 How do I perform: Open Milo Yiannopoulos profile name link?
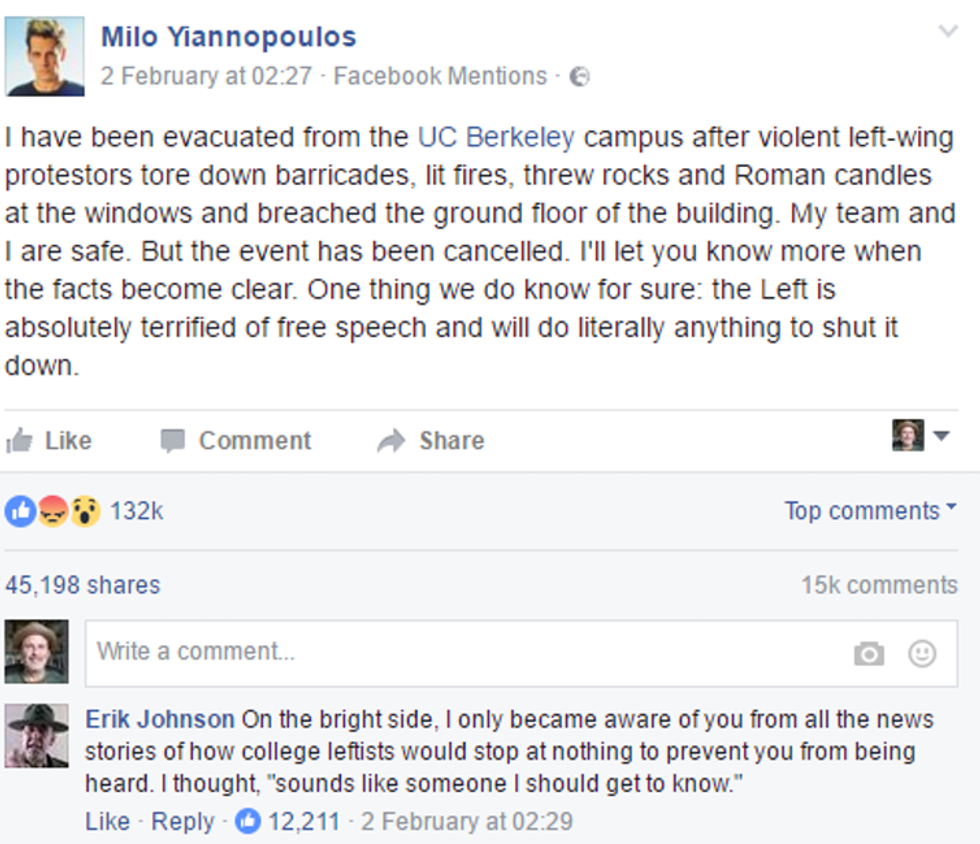point(228,37)
